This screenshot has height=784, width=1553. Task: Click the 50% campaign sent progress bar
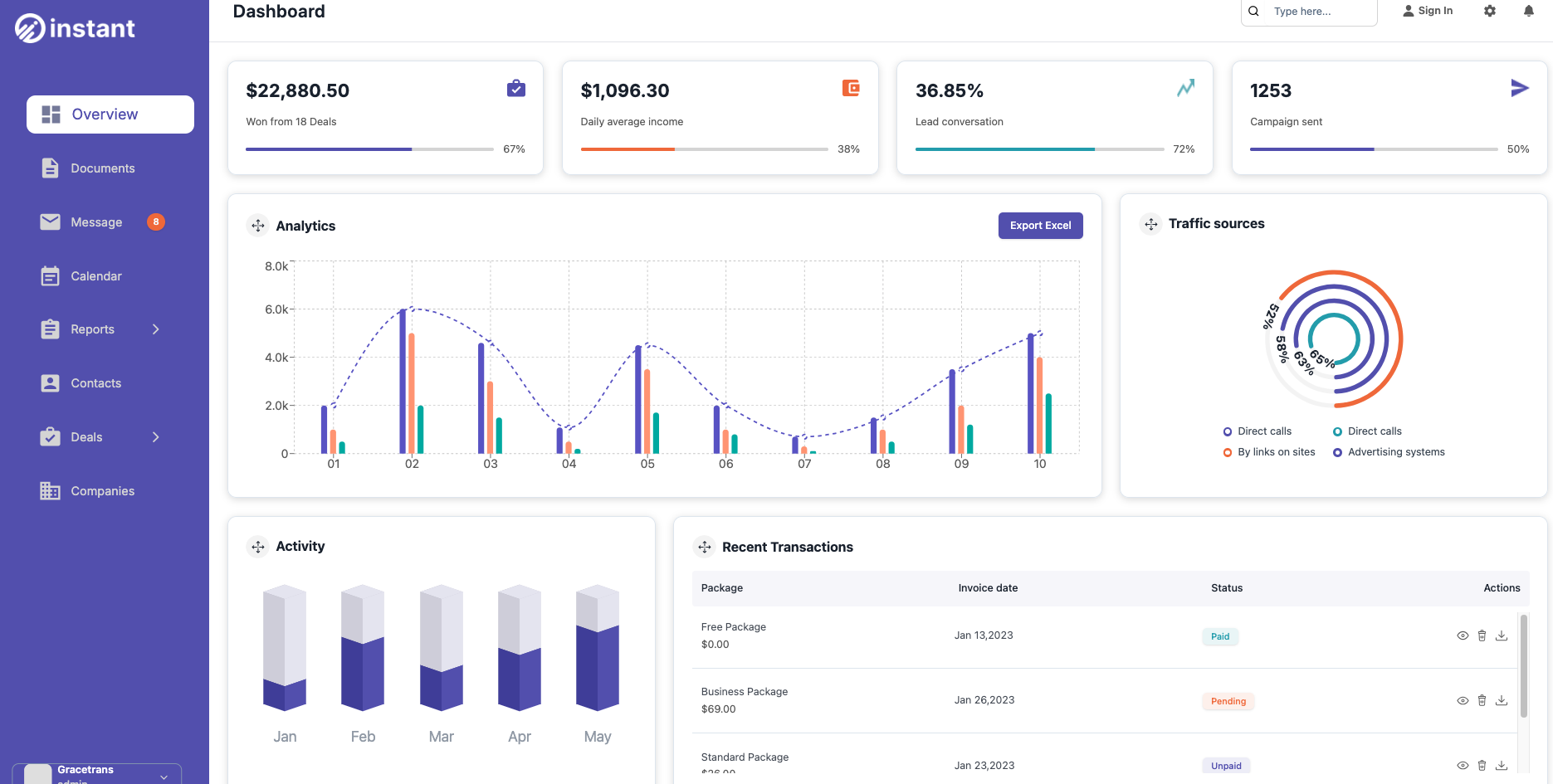pos(1374,149)
